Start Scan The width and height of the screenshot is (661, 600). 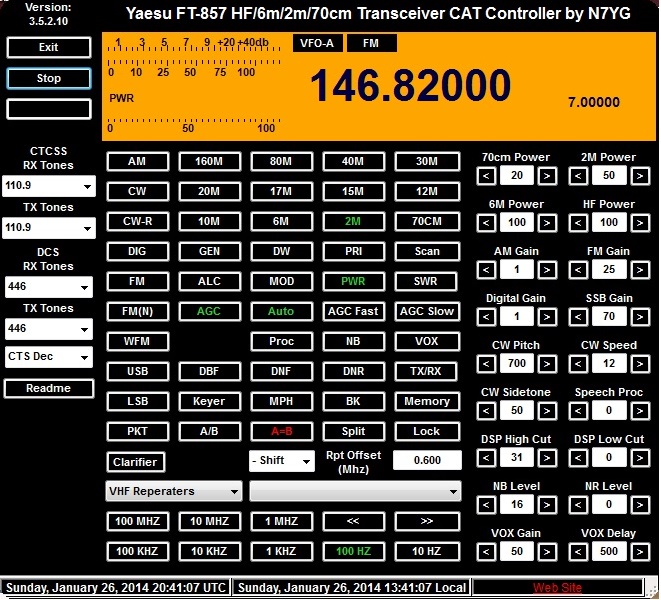coord(427,251)
